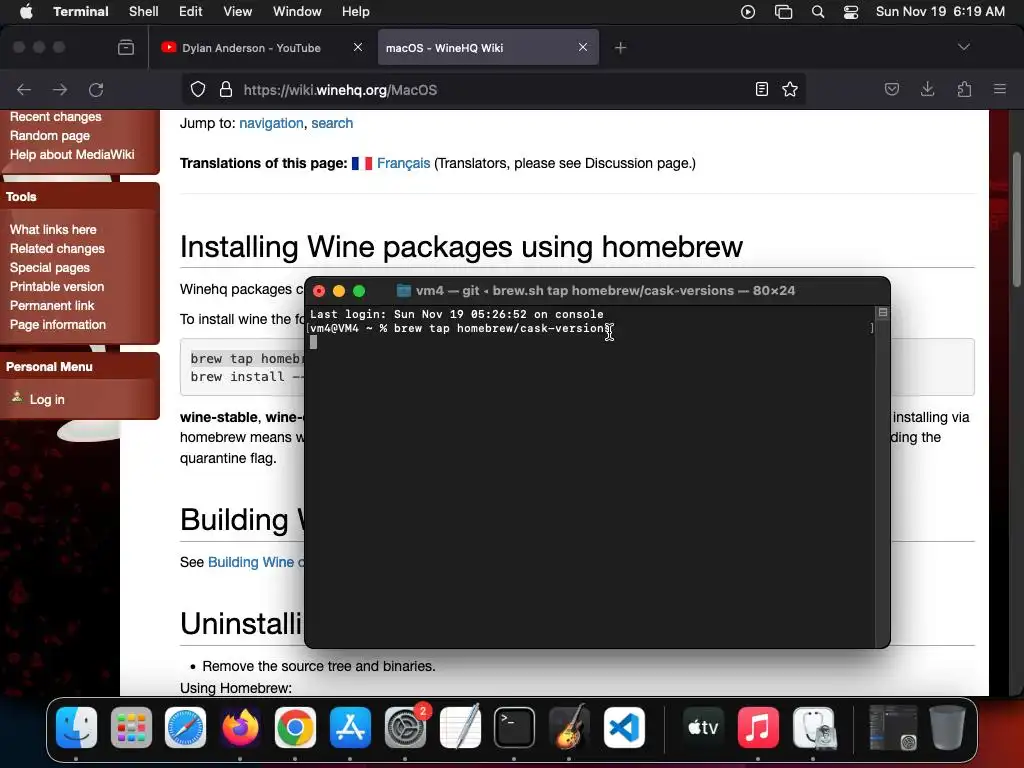Open Control Center in menu bar

(x=851, y=12)
